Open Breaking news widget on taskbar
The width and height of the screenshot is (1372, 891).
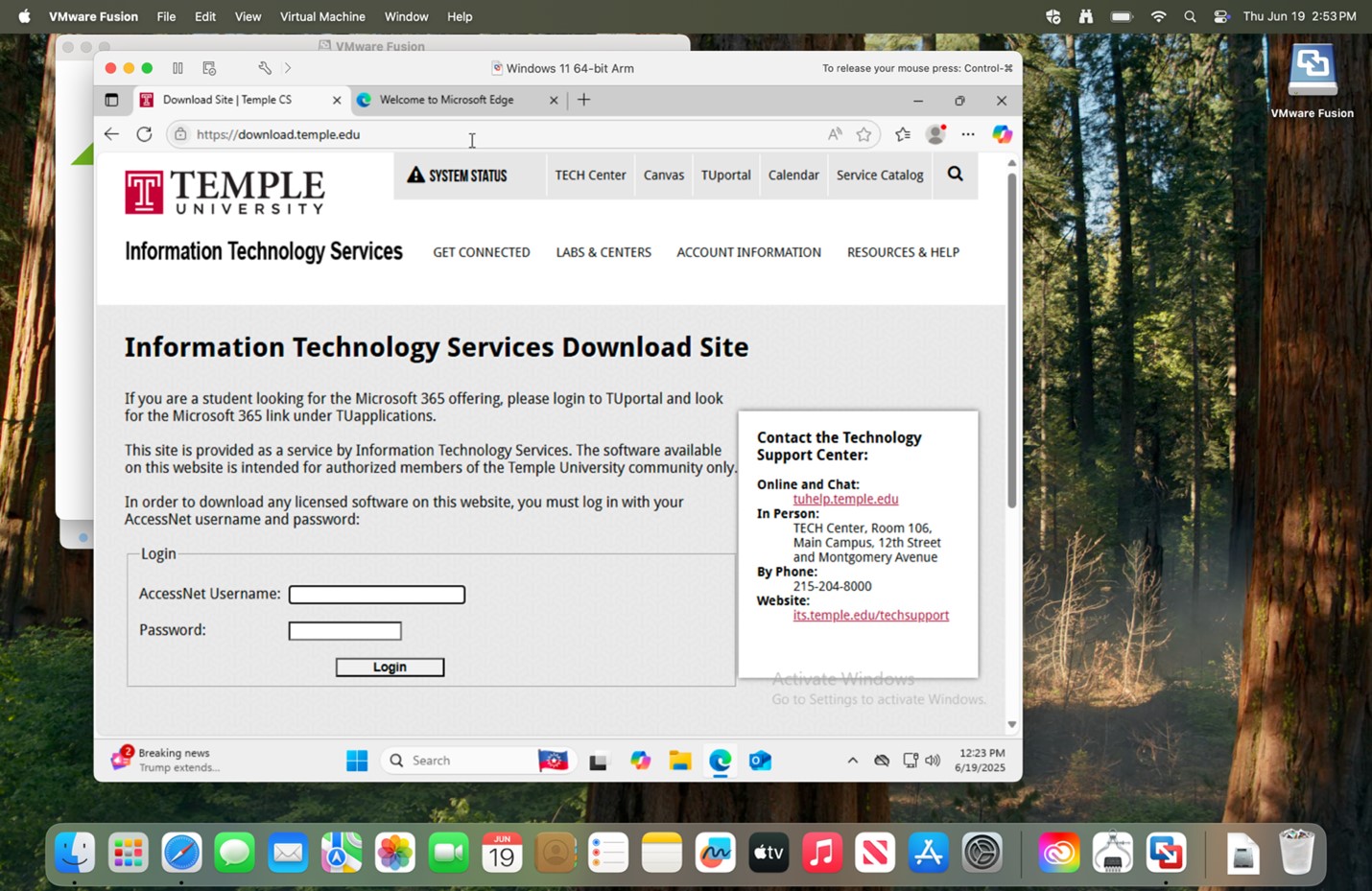(165, 760)
